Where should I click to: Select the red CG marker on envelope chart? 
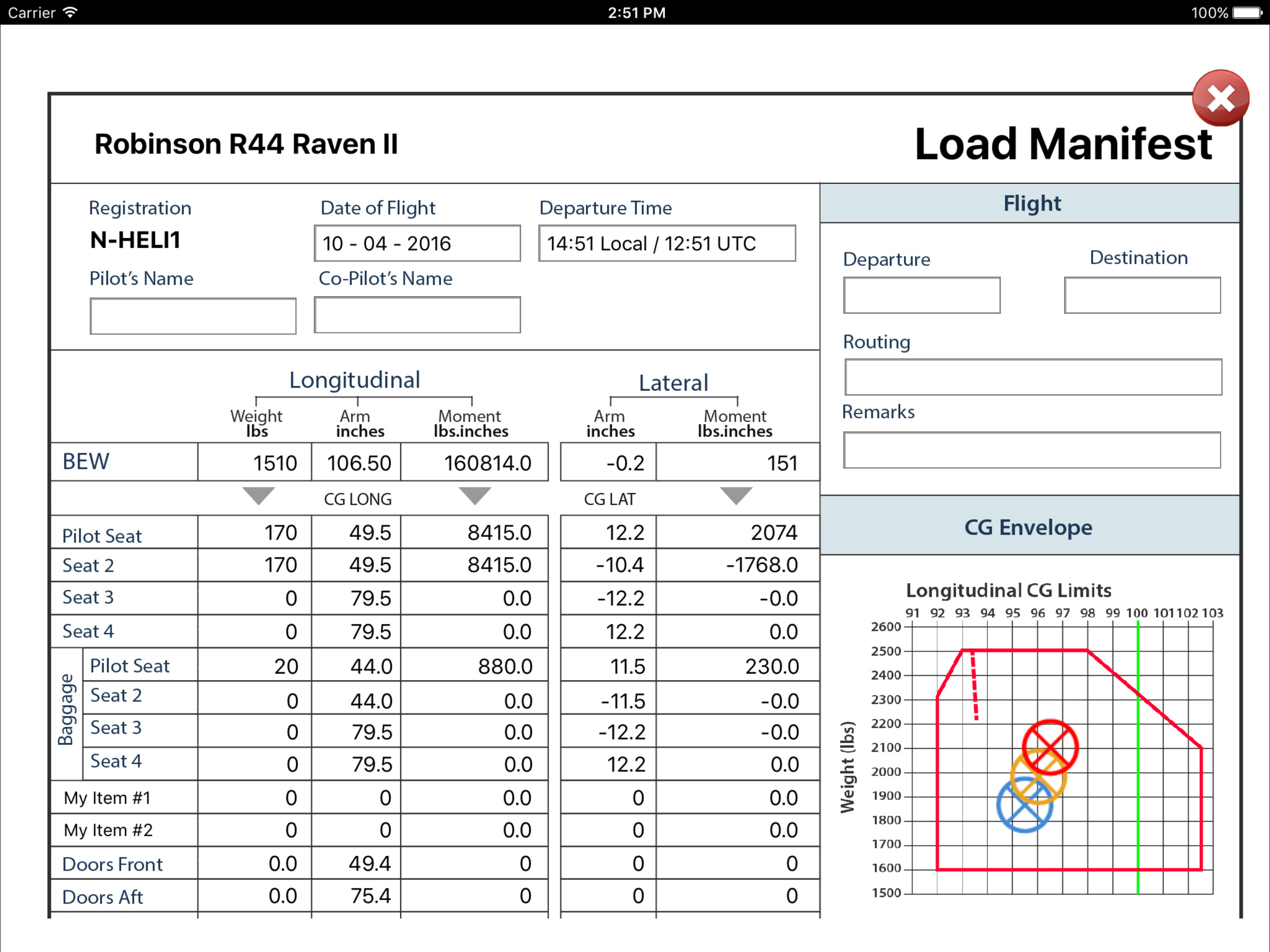point(1050,747)
